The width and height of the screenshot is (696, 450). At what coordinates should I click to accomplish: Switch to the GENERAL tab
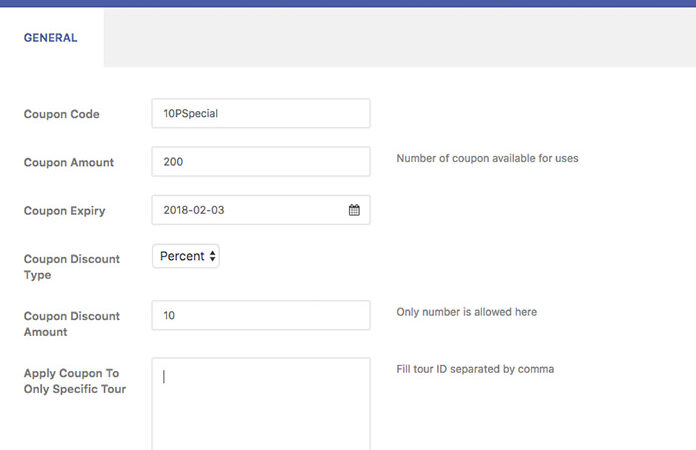tap(50, 38)
